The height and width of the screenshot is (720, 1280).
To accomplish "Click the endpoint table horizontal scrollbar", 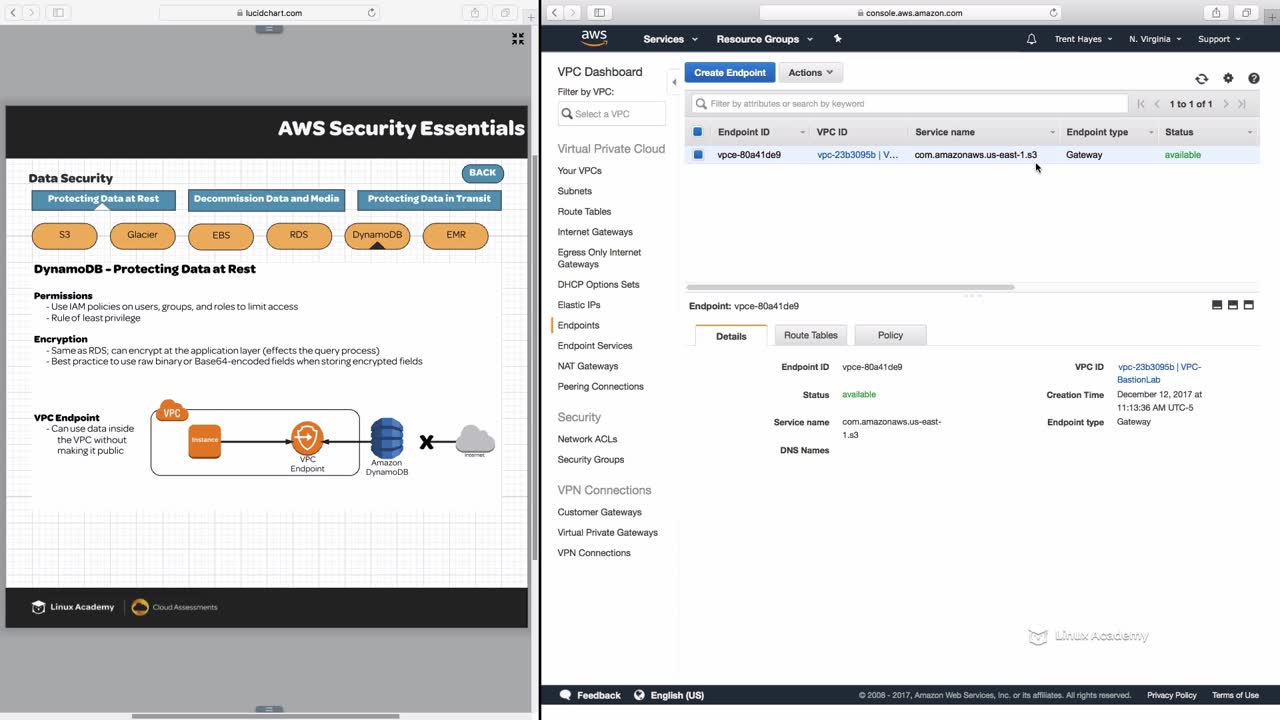I will pyautogui.click(x=850, y=287).
